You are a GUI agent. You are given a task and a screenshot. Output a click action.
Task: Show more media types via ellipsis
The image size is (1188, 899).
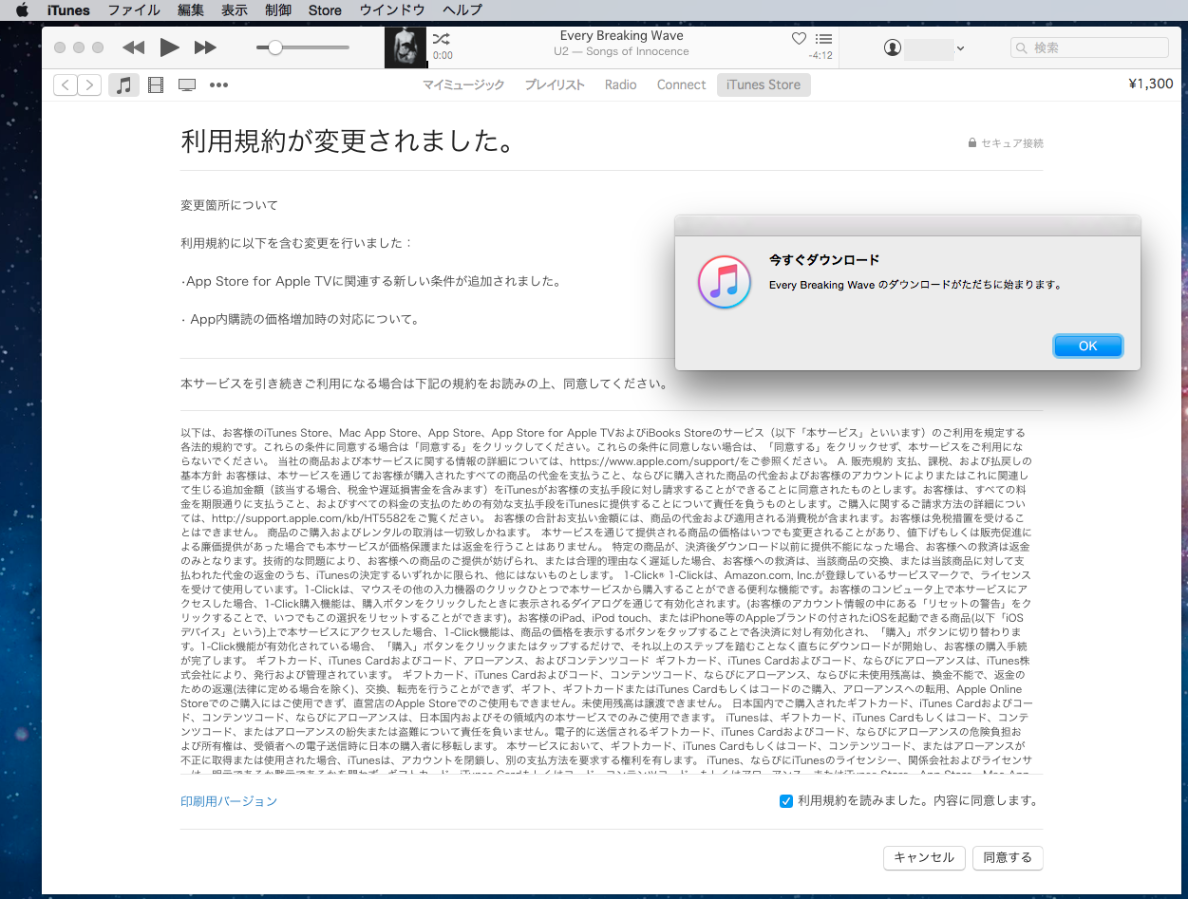219,85
